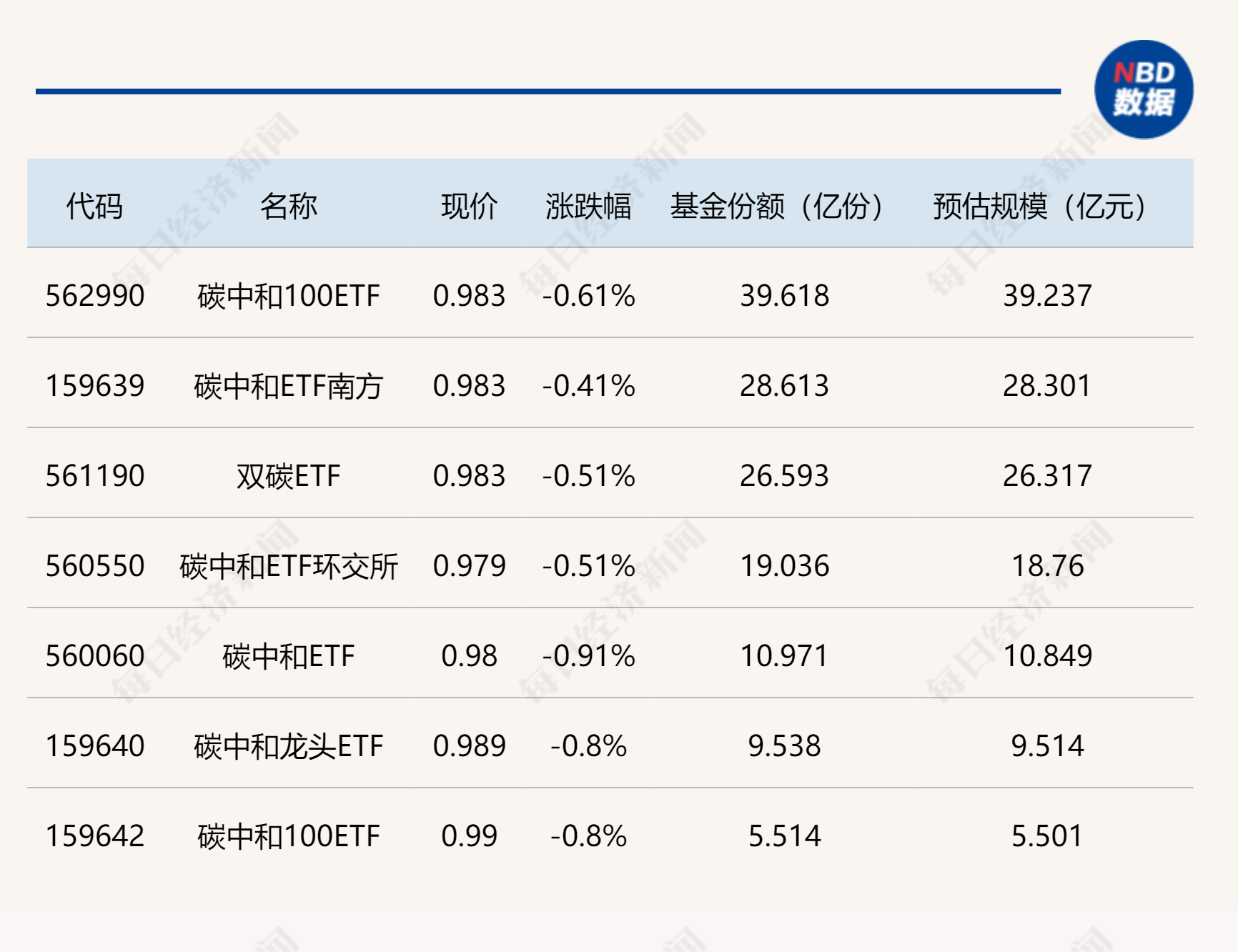This screenshot has height=952, width=1238.
Task: Click the name 碳中和龙头ETF
Action: (x=289, y=746)
